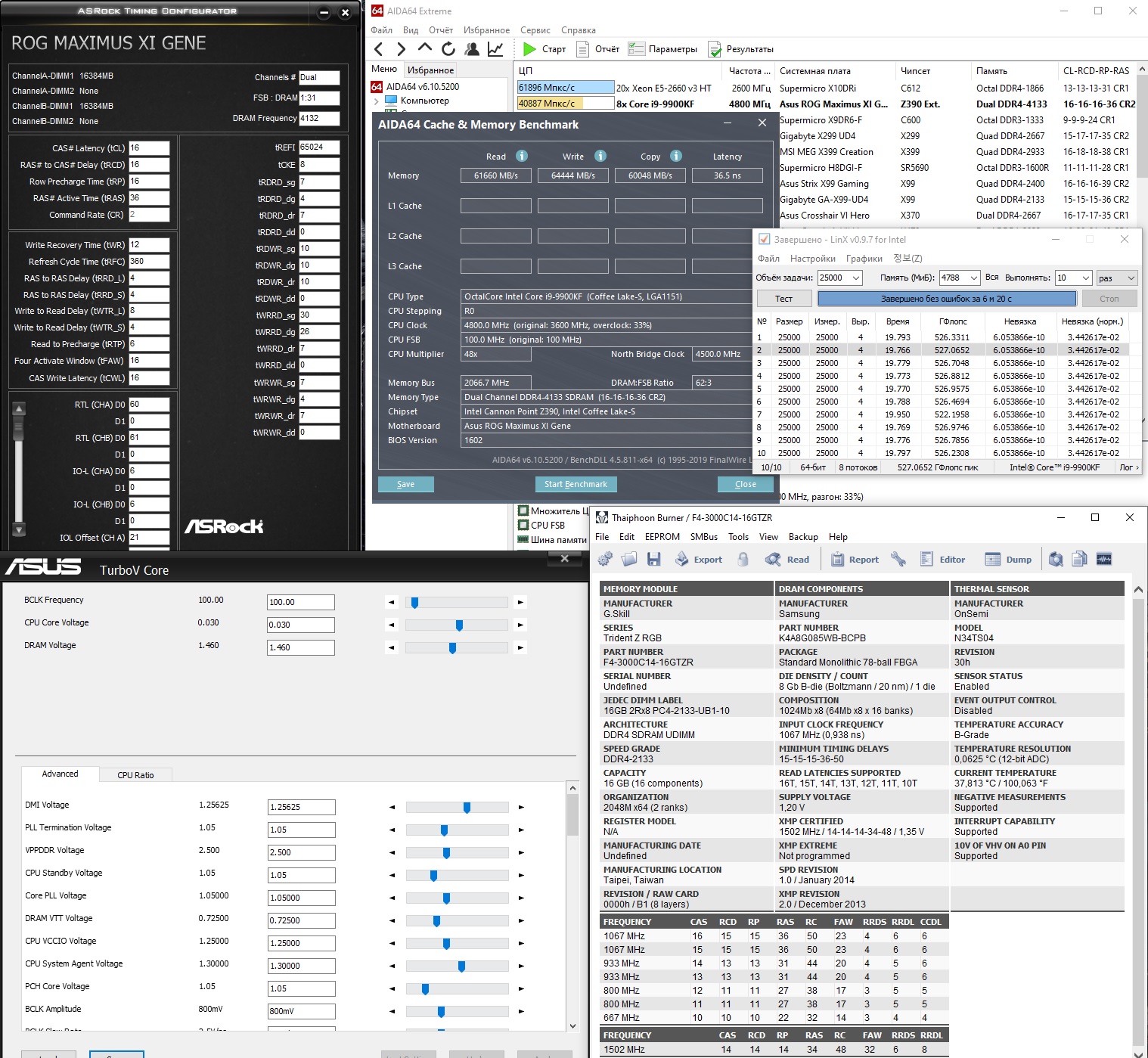1148x1058 pixels.
Task: Open Отчёт report in AIDA64 toolbar
Action: [x=598, y=49]
